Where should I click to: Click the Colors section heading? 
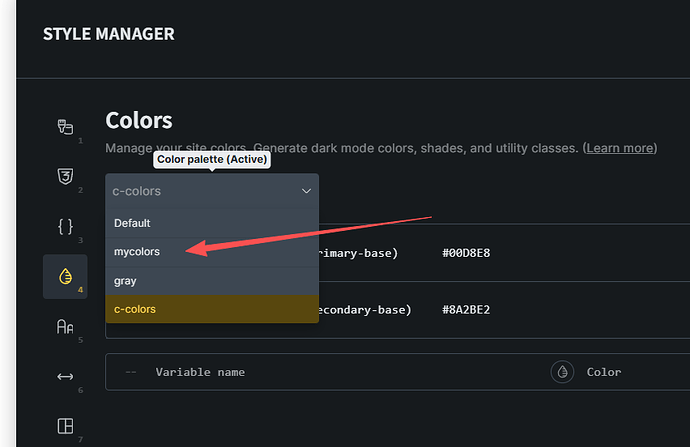pyautogui.click(x=139, y=121)
